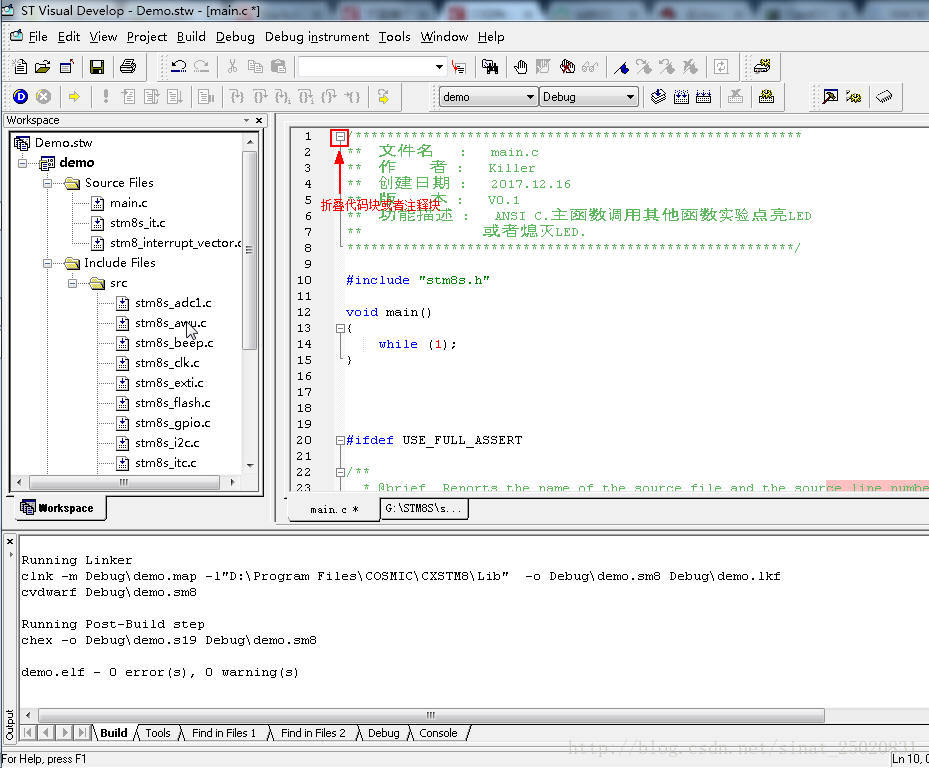Collapse the #ifdef USE_FULL_ASSERT fold marker
929x768 pixels.
pos(340,440)
